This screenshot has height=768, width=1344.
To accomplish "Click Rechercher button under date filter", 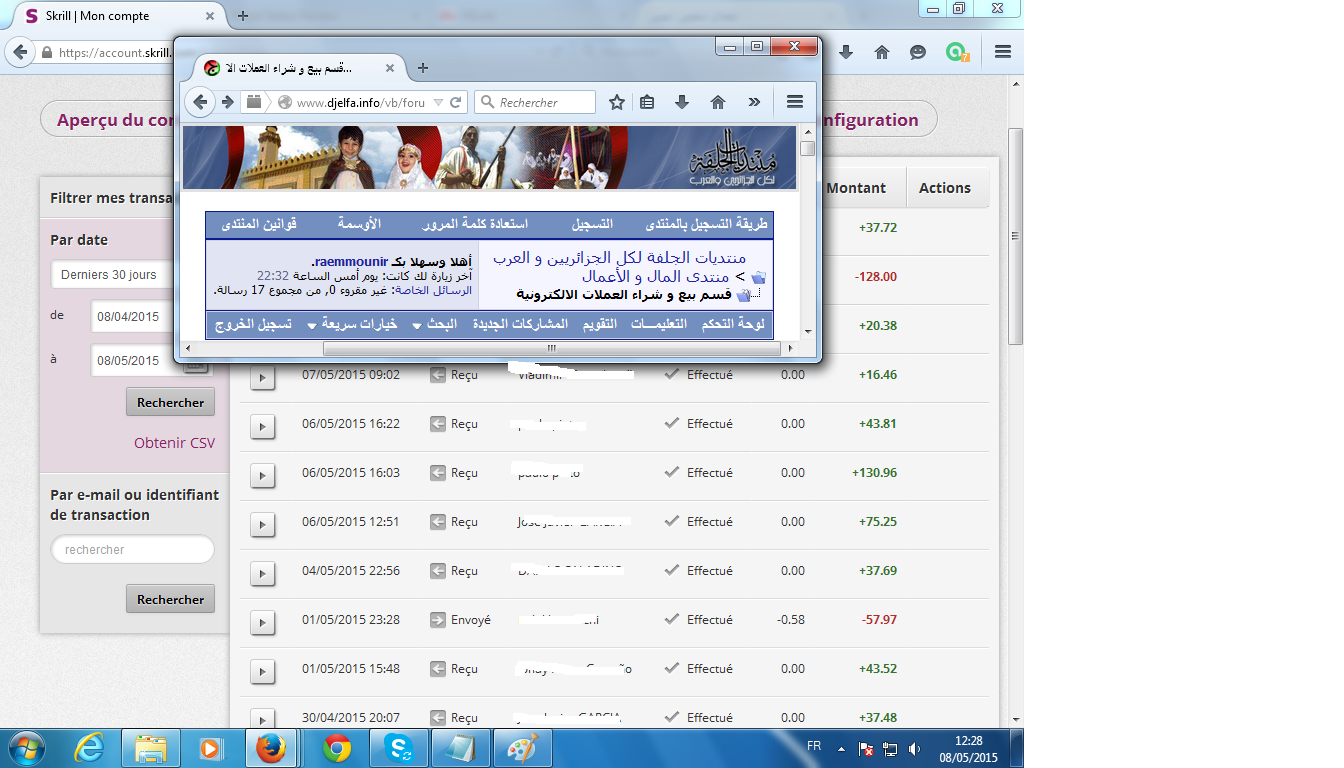I will tap(170, 402).
